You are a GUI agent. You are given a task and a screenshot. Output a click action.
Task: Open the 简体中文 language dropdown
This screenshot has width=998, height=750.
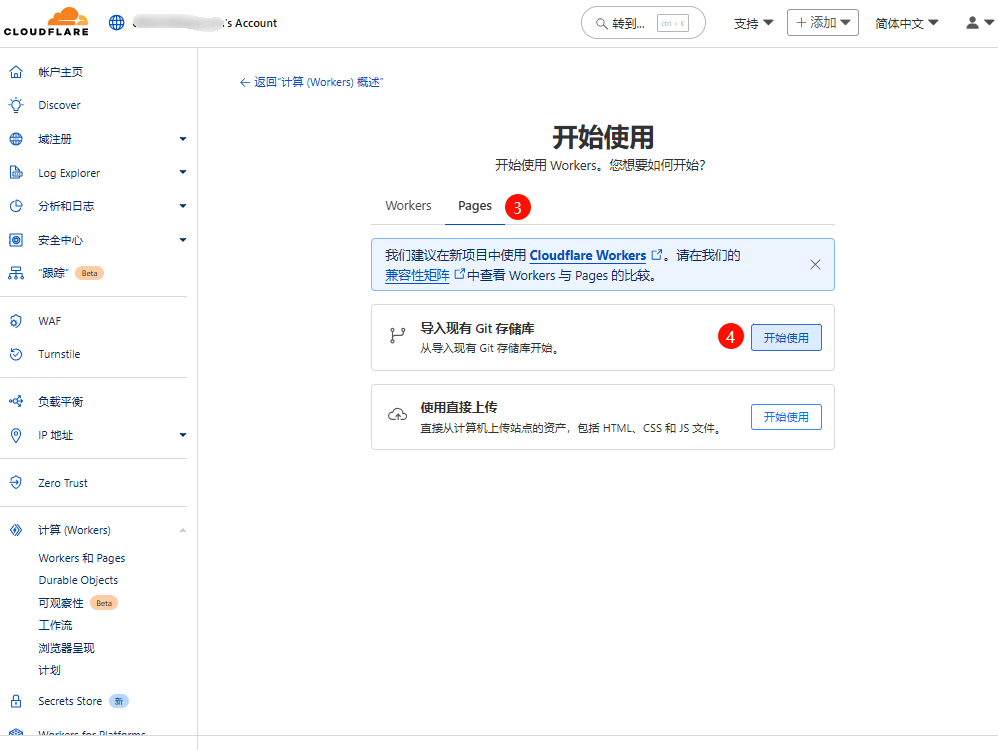click(906, 23)
